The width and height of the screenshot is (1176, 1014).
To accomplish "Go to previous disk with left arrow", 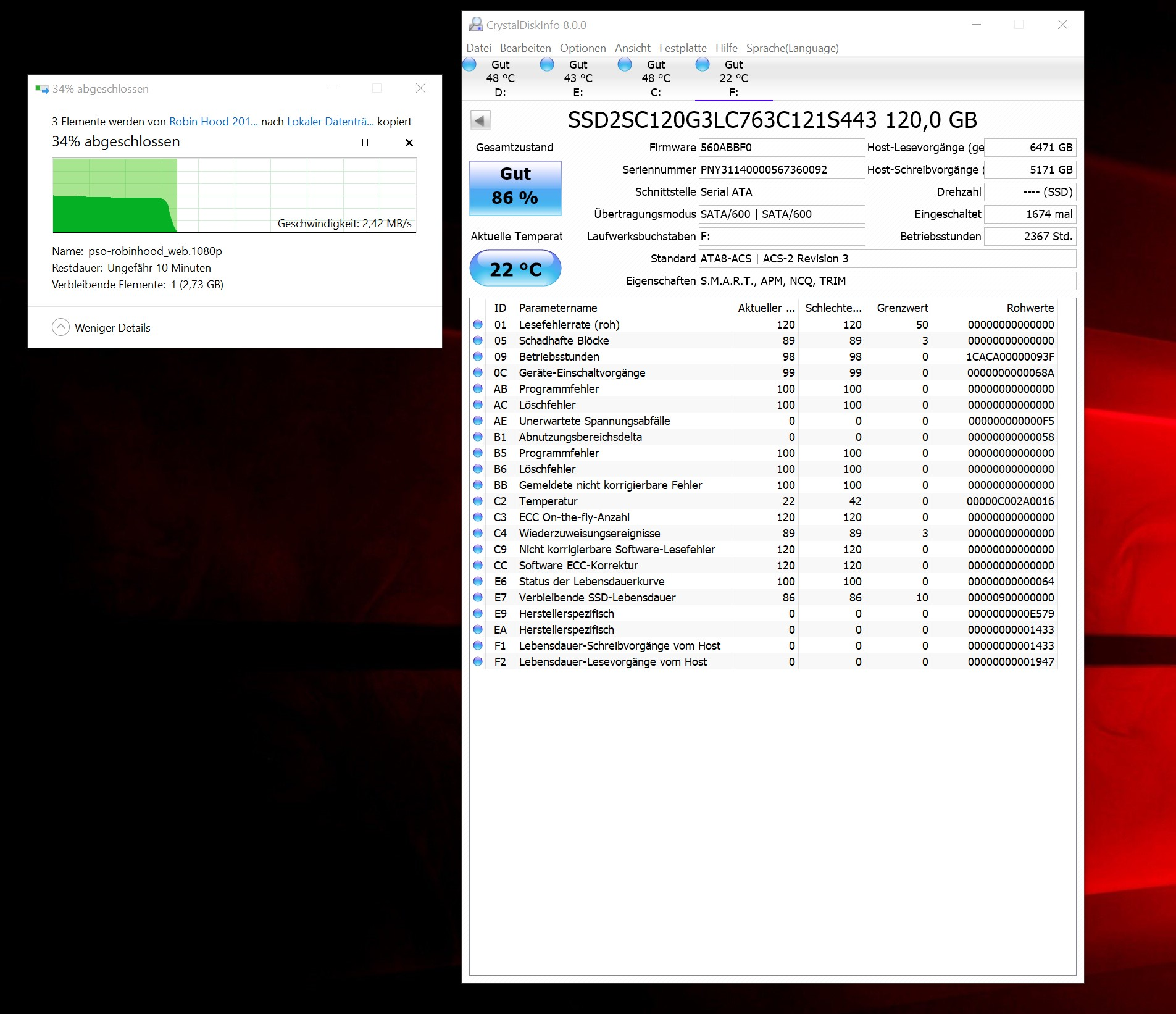I will 480,120.
